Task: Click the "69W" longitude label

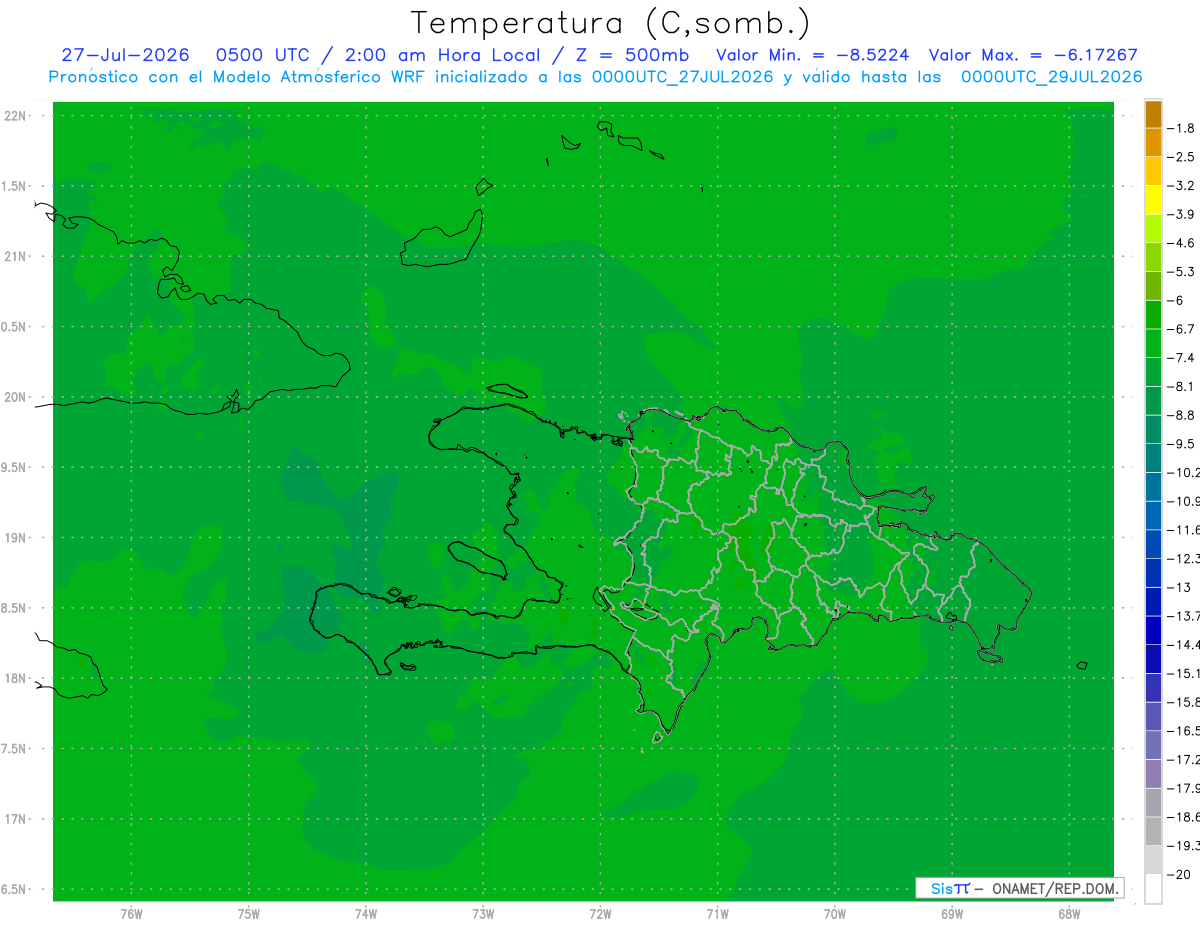Action: tap(951, 914)
